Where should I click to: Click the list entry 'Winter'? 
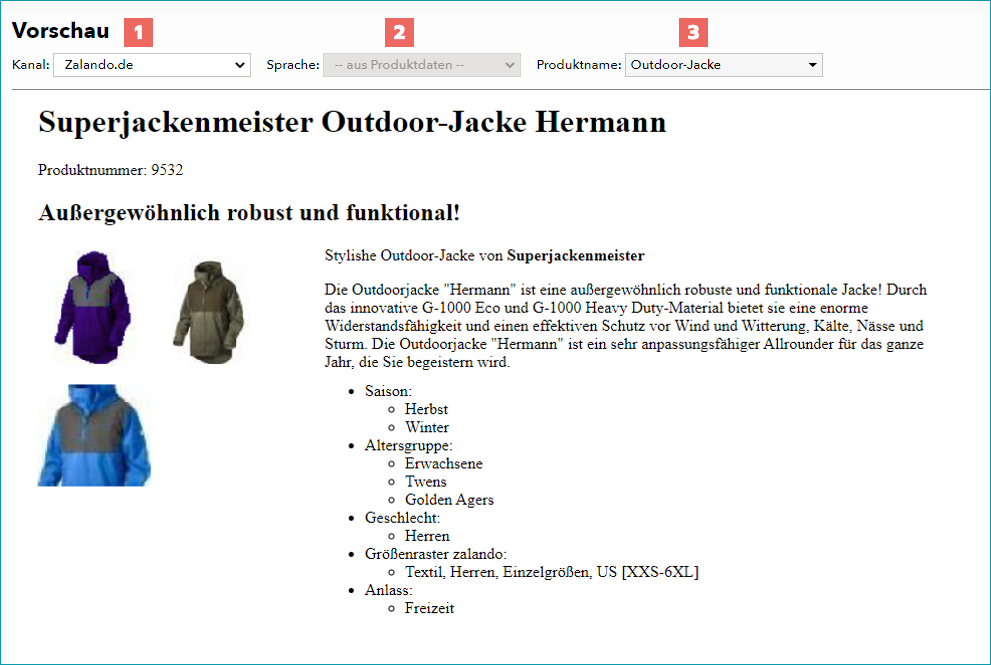coord(427,427)
